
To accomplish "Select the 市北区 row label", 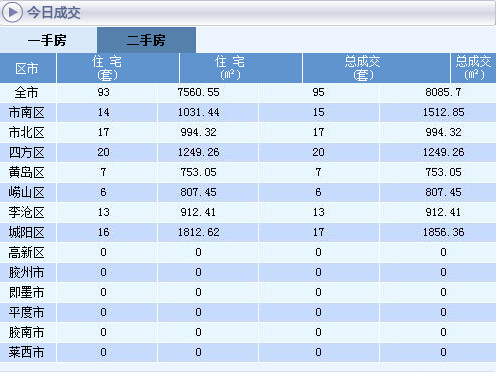I will coord(26,132).
